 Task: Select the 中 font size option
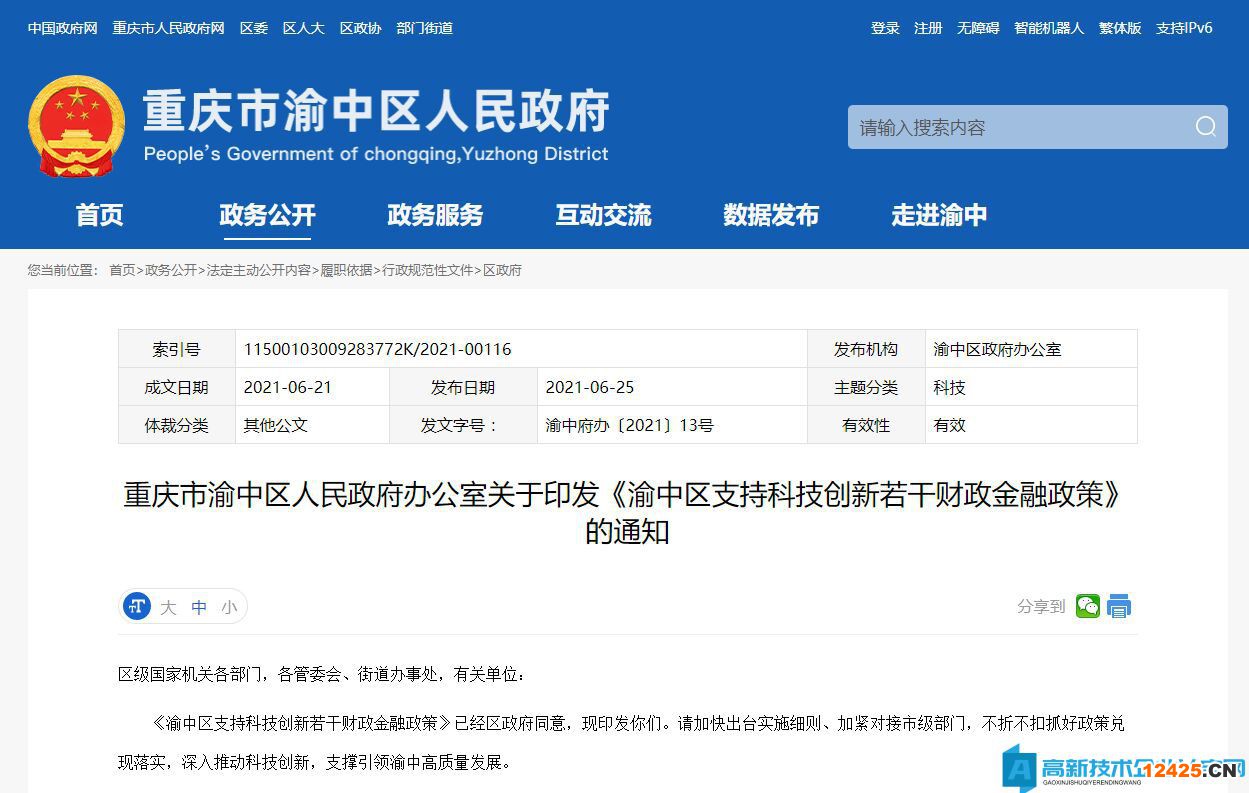199,606
